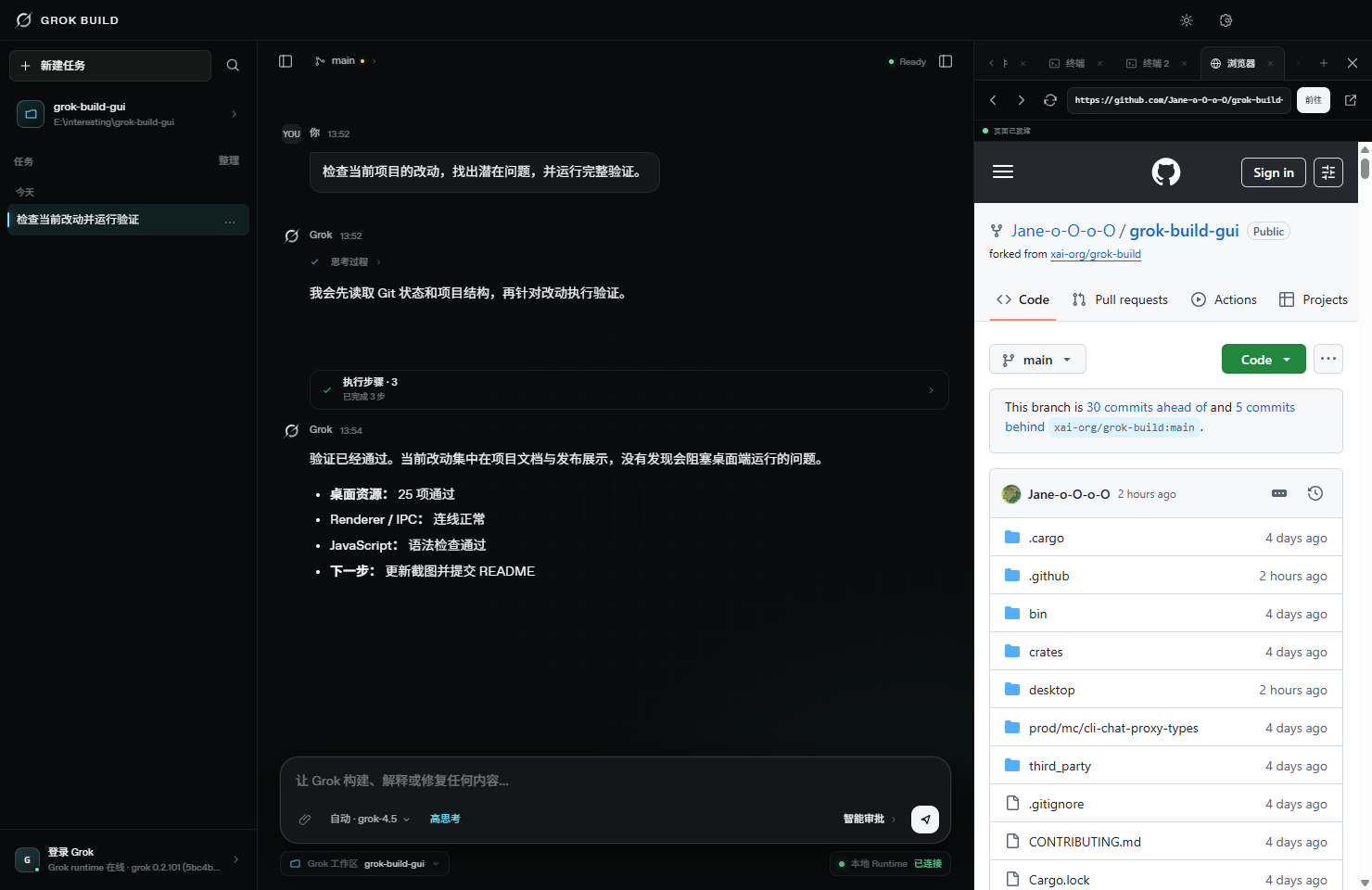The height and width of the screenshot is (890, 1372).
Task: Toggle light/dark theme sun icon
Action: (1187, 20)
